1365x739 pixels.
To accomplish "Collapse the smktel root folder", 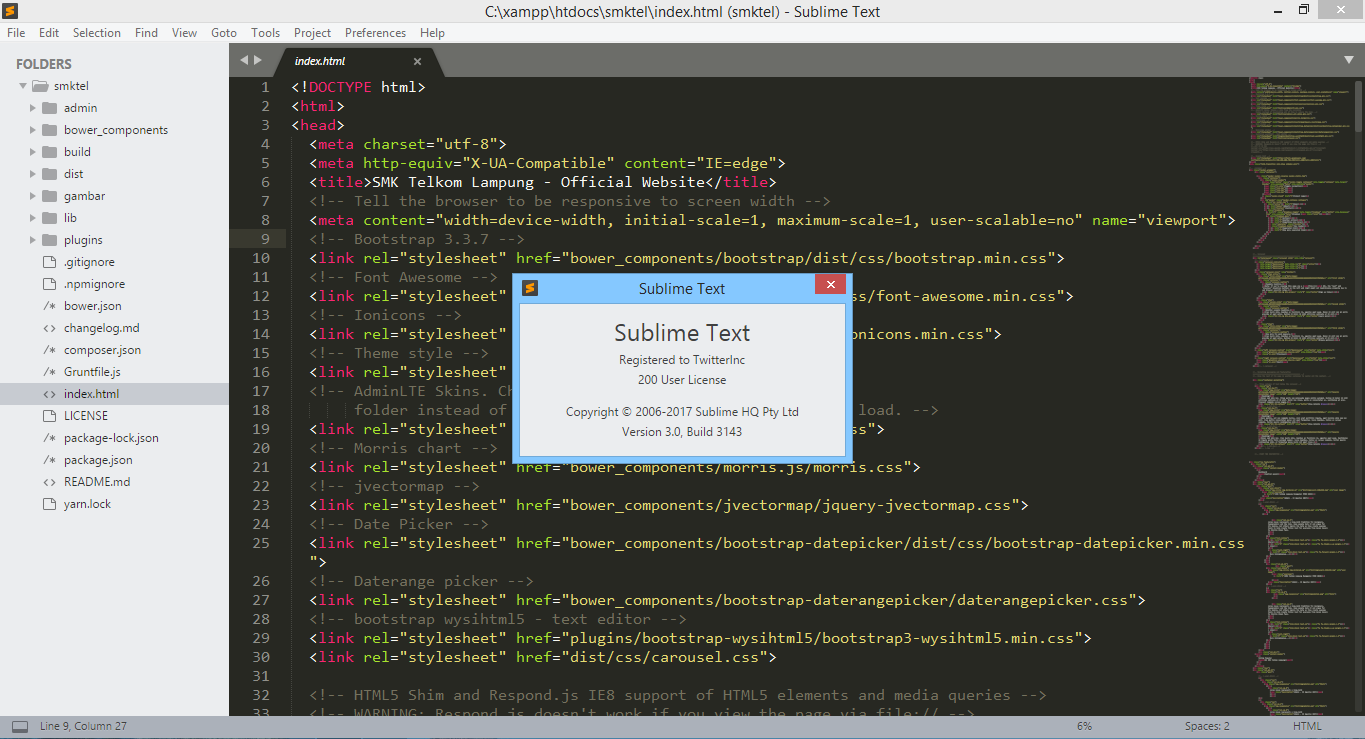I will [x=22, y=86].
